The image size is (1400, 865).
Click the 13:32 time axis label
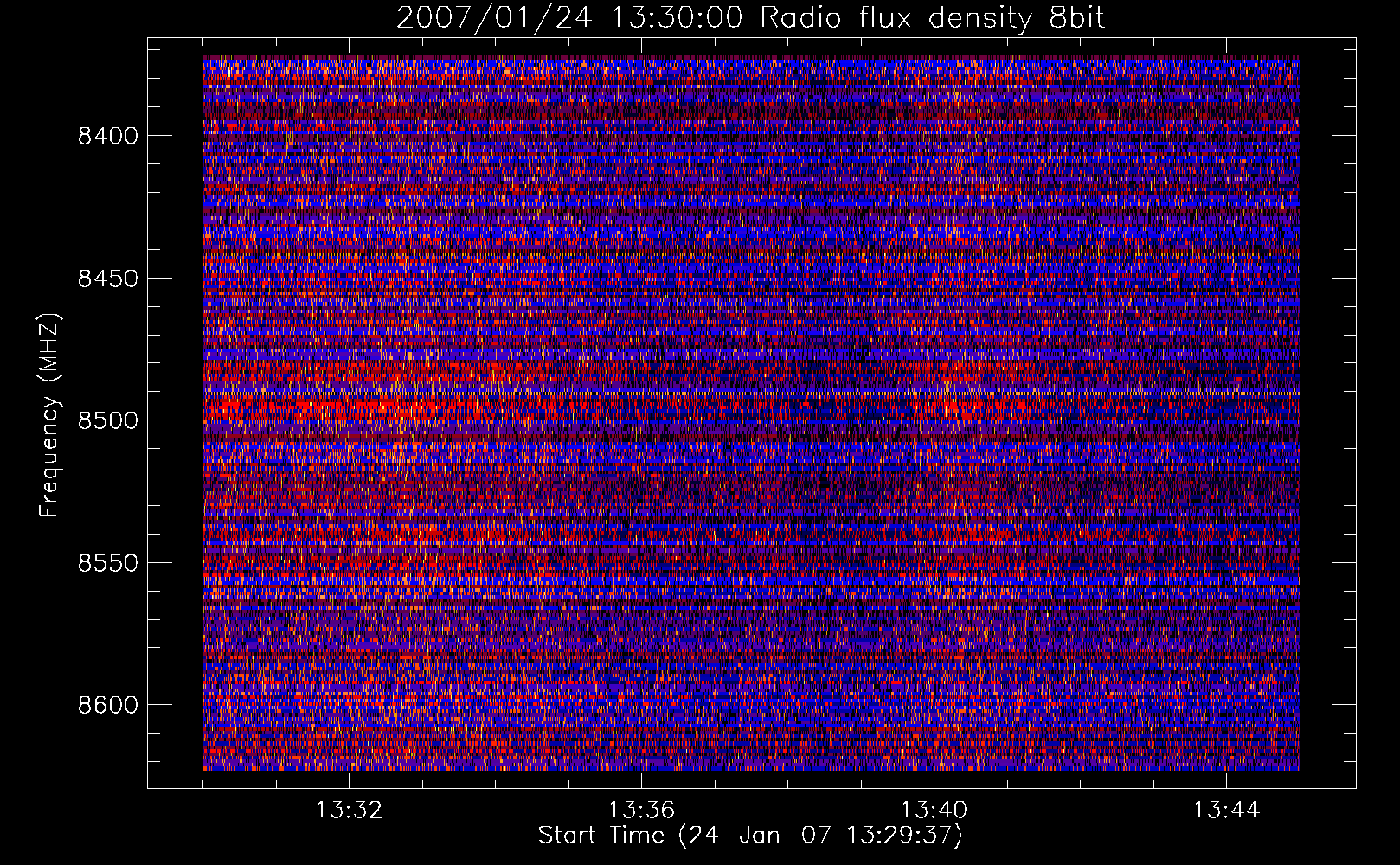(349, 811)
